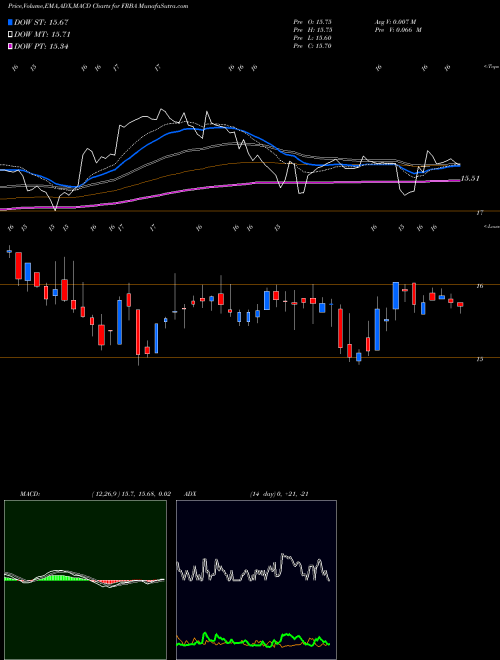Click the MACD '(12,26,9) 15.7, 15.68, 0.02' readout
Screen dimensions: 500x660
[x=131, y=494]
